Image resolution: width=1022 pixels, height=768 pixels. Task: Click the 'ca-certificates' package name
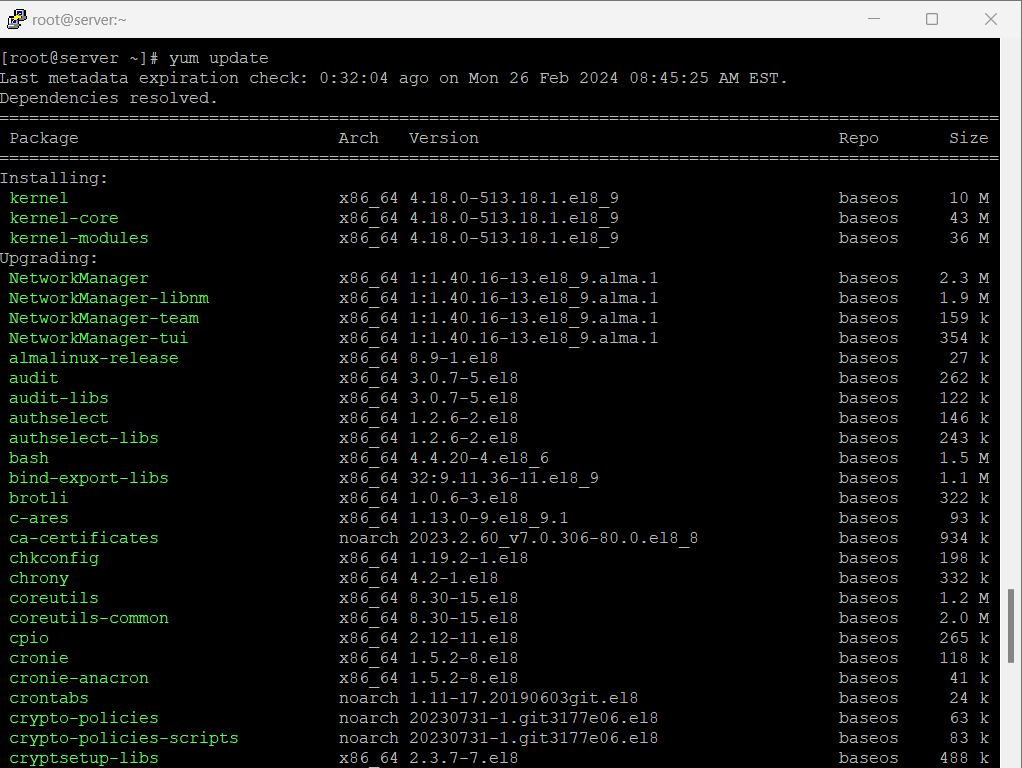[83, 538]
